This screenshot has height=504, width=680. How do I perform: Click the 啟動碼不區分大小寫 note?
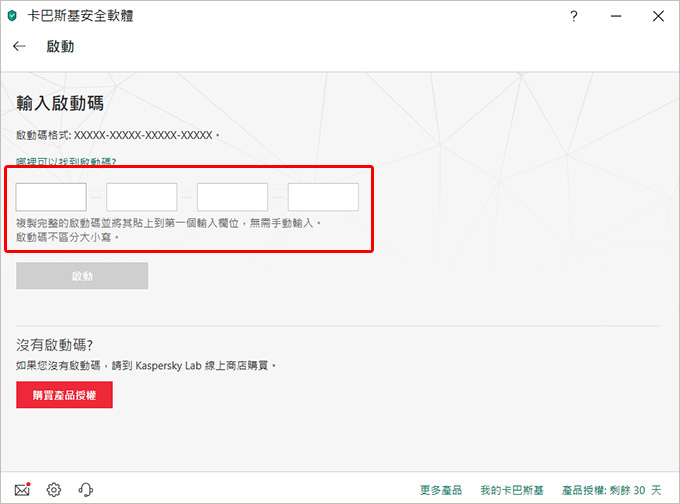pos(68,237)
